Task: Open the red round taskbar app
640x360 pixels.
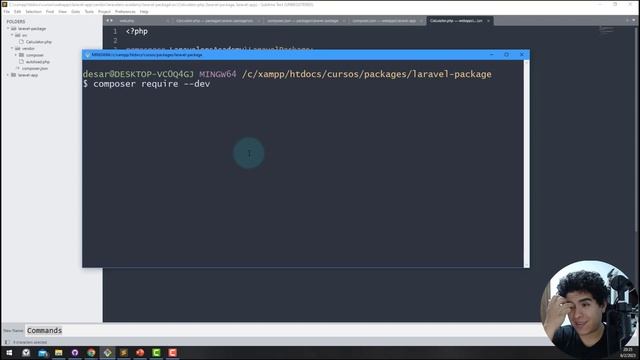Action: [x=140, y=352]
